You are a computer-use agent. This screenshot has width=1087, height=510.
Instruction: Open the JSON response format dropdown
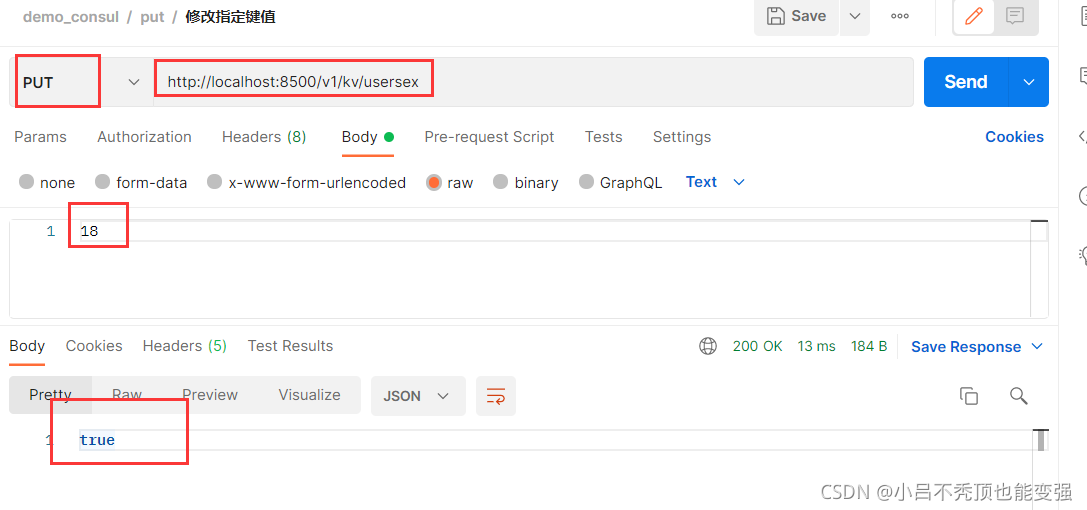pos(418,396)
